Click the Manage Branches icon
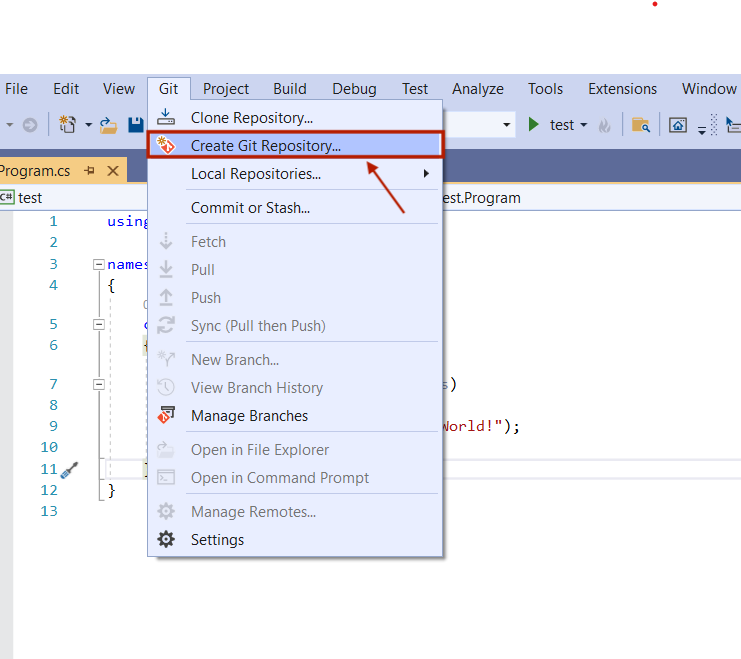 tap(167, 416)
